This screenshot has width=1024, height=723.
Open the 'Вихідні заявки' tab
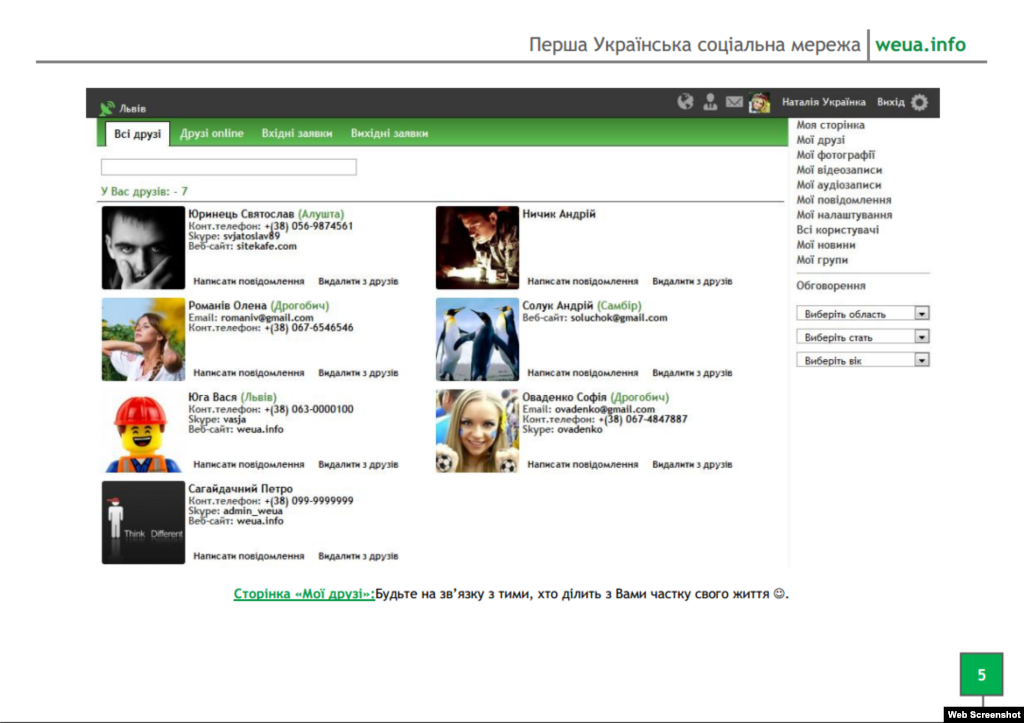pyautogui.click(x=389, y=134)
